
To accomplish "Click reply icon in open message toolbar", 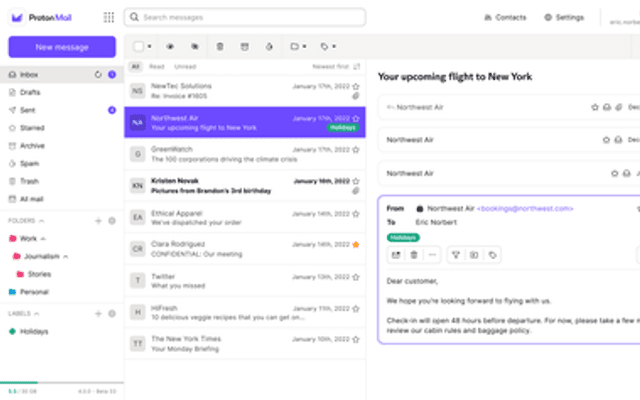I will coord(396,255).
